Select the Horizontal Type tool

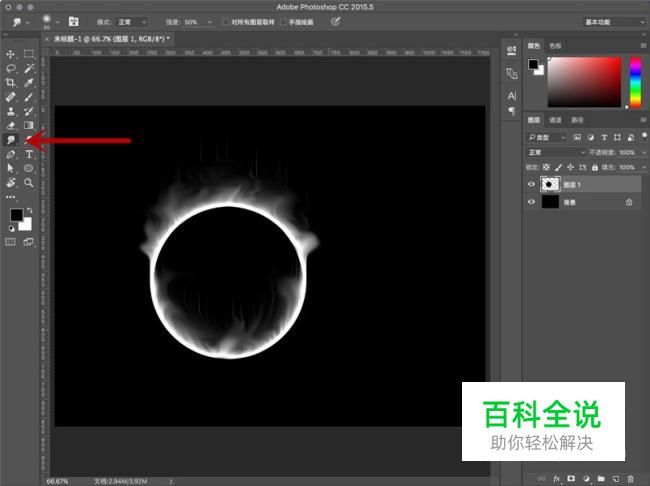tap(30, 155)
